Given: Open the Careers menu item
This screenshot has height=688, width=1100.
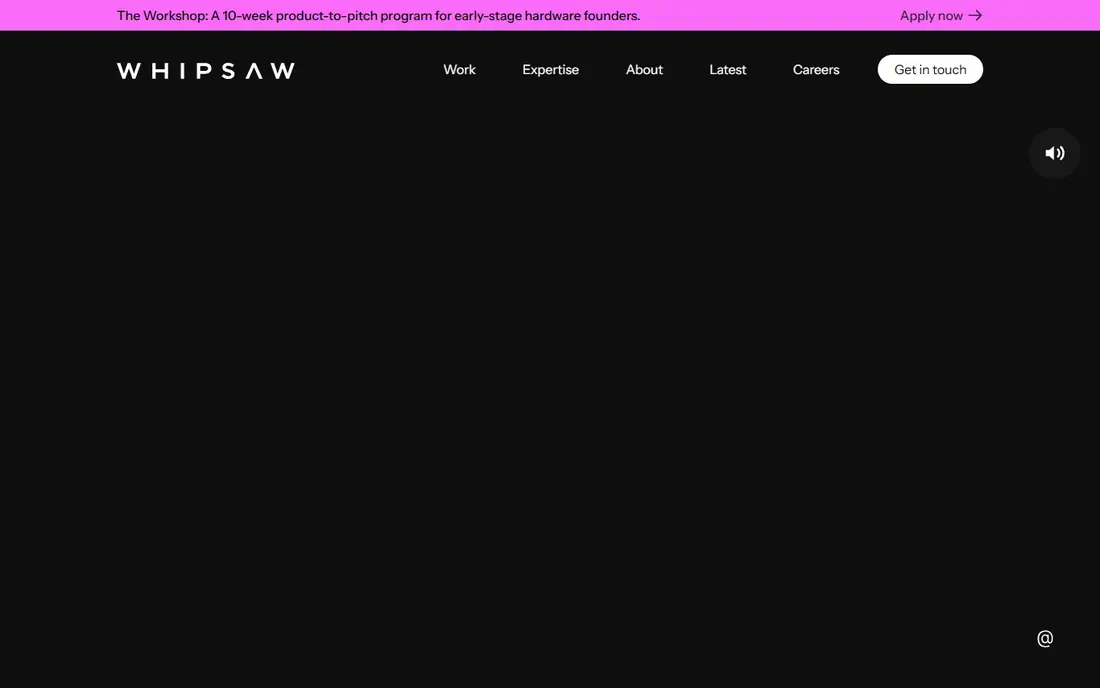Looking at the screenshot, I should tap(816, 69).
